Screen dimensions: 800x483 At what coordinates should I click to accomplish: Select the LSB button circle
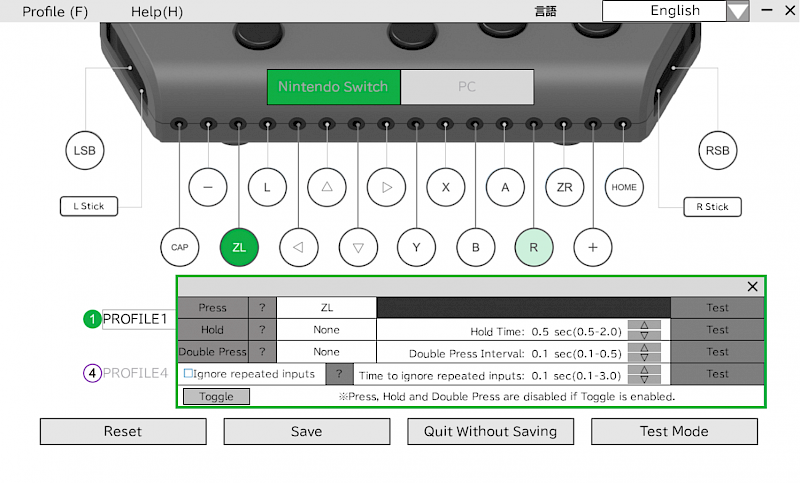click(x=85, y=150)
